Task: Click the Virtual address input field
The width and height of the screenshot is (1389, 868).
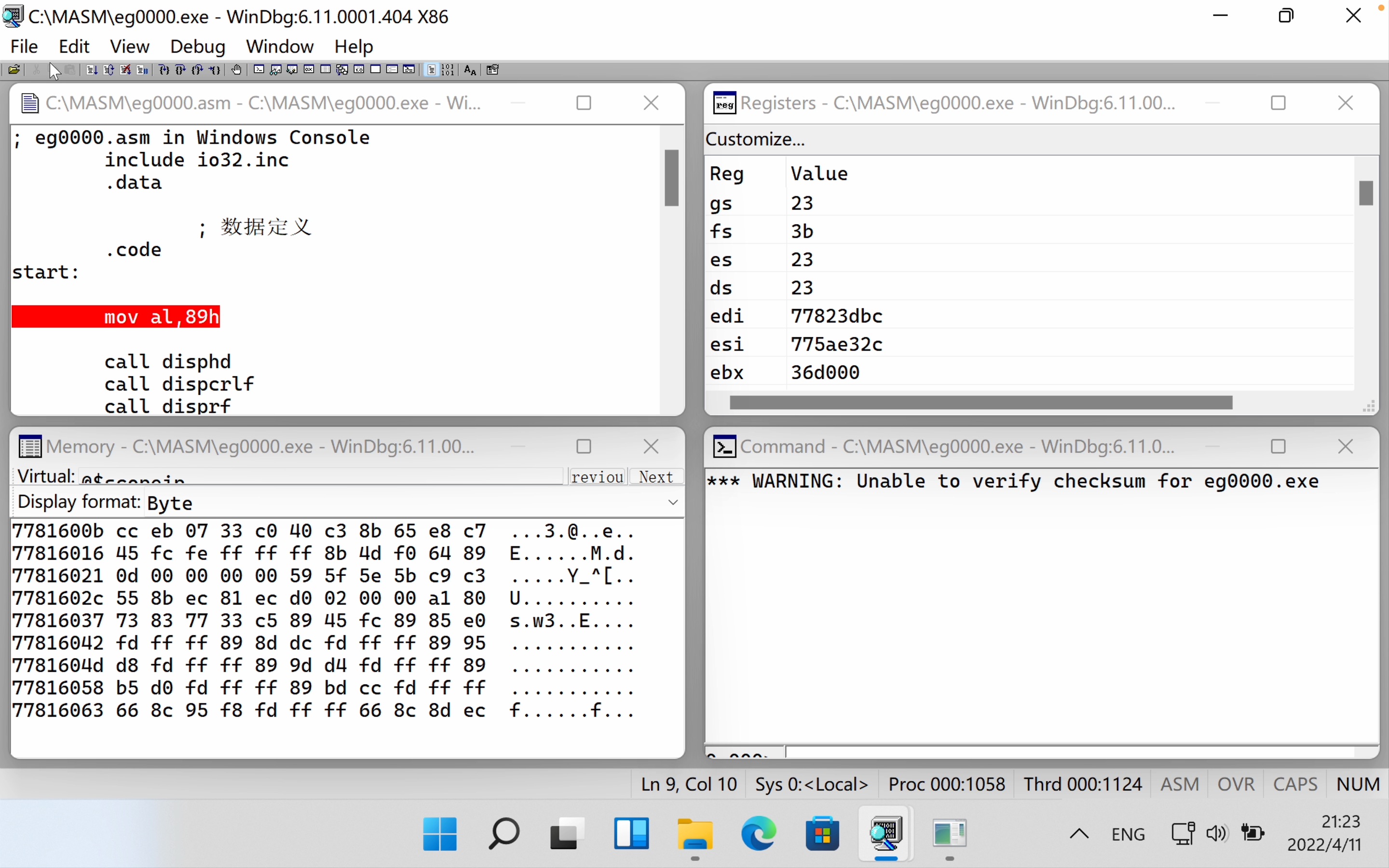Action: coord(320,476)
